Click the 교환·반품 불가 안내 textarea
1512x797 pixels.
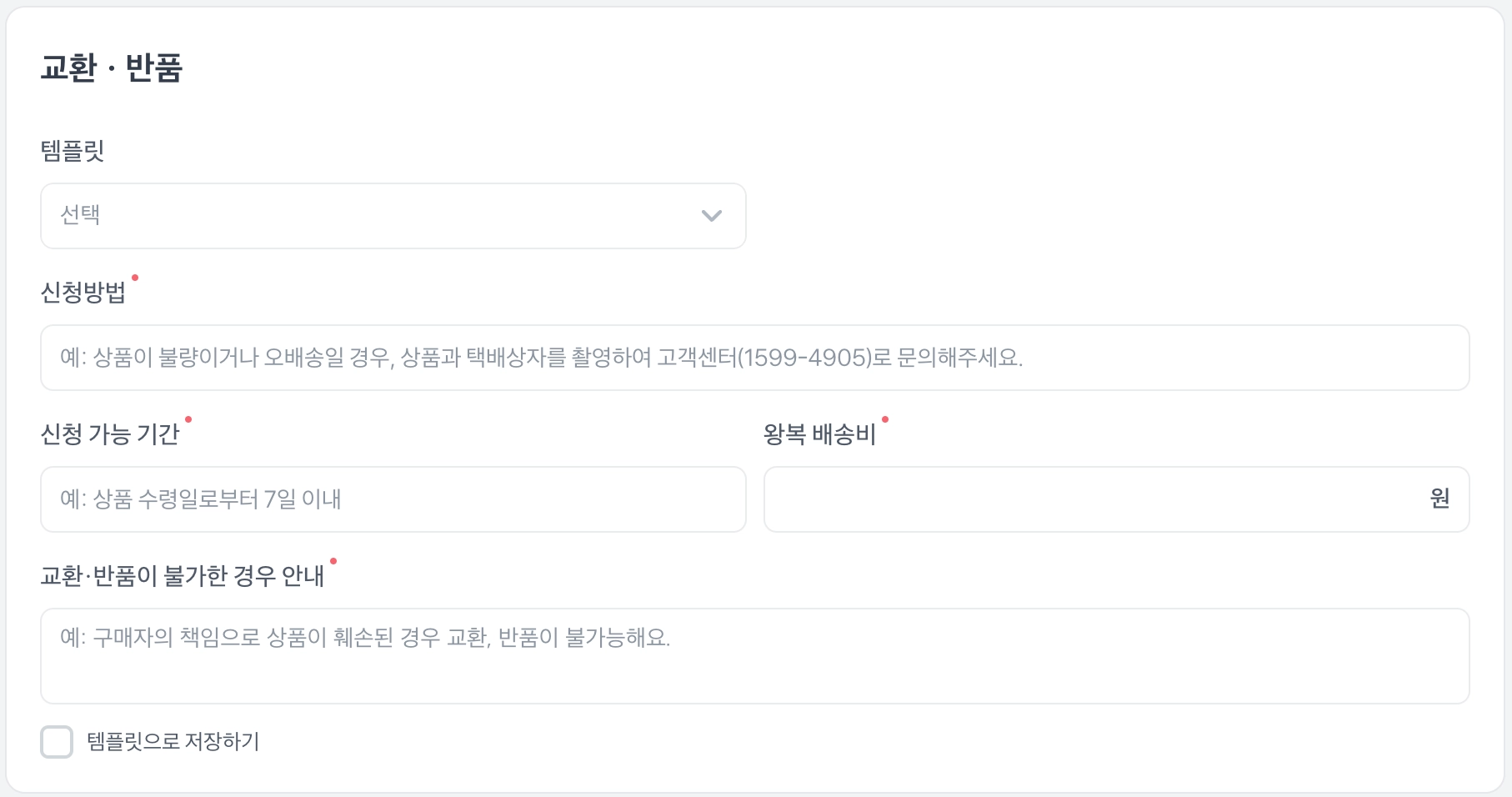(755, 656)
